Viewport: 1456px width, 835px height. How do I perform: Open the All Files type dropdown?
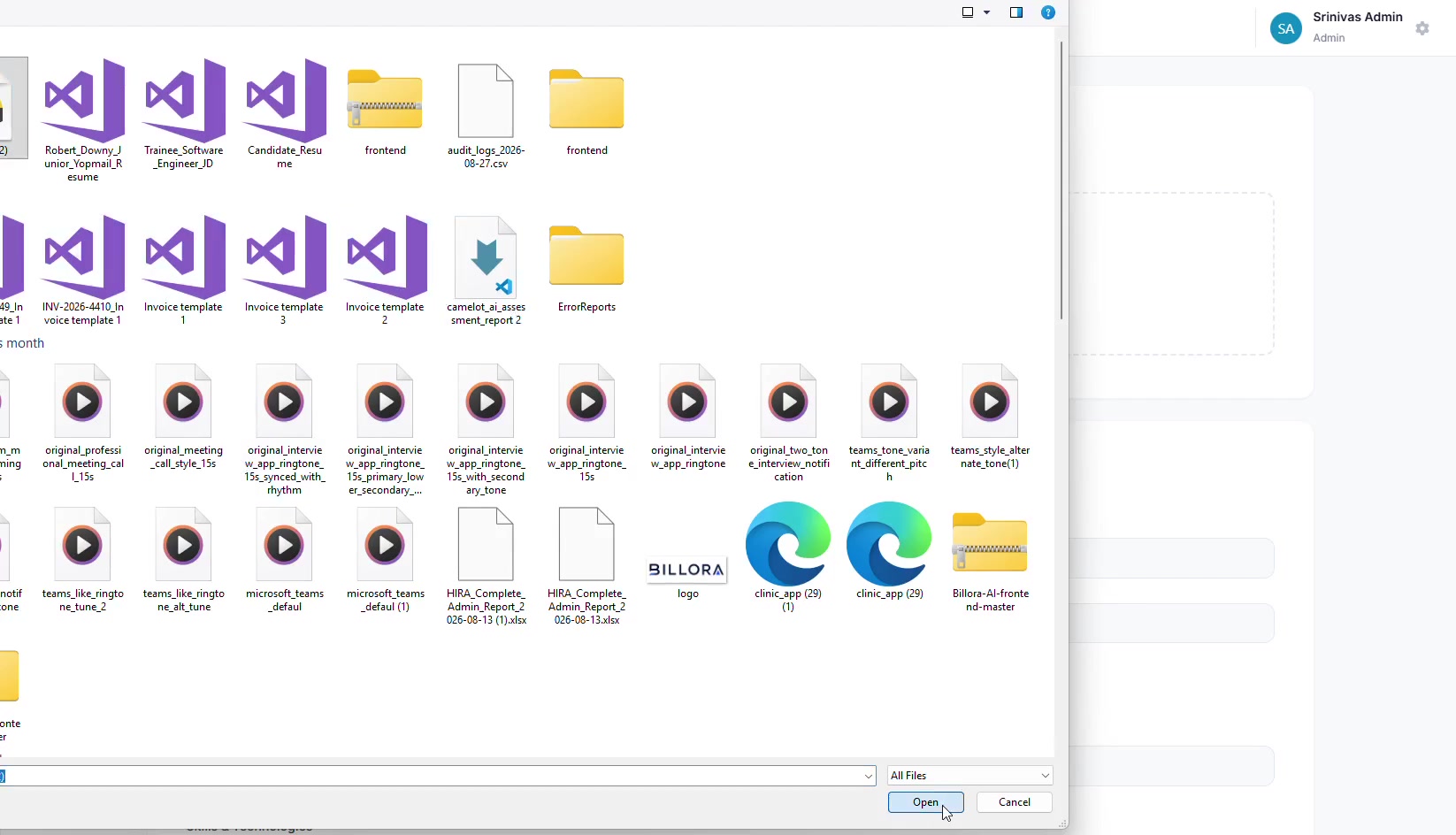[x=970, y=776]
